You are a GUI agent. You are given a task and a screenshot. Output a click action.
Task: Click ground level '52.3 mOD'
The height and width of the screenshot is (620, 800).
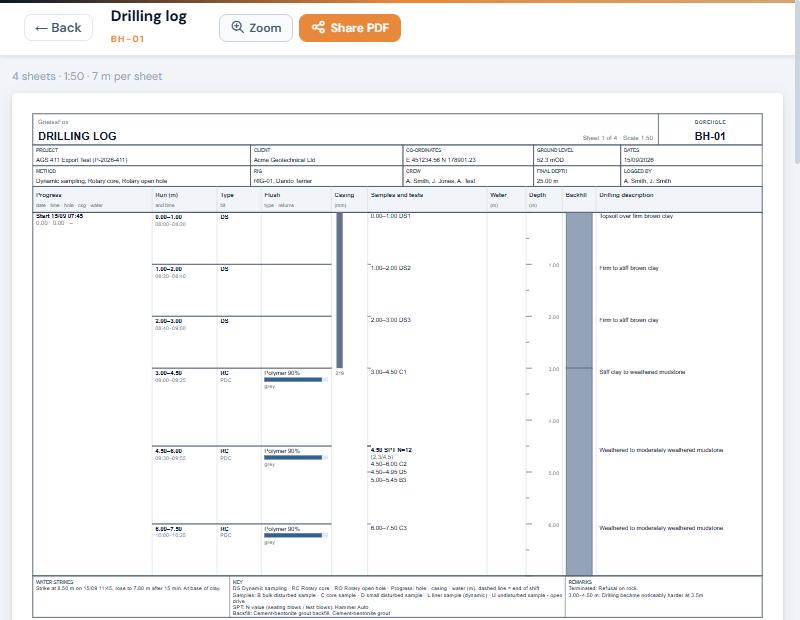550,160
